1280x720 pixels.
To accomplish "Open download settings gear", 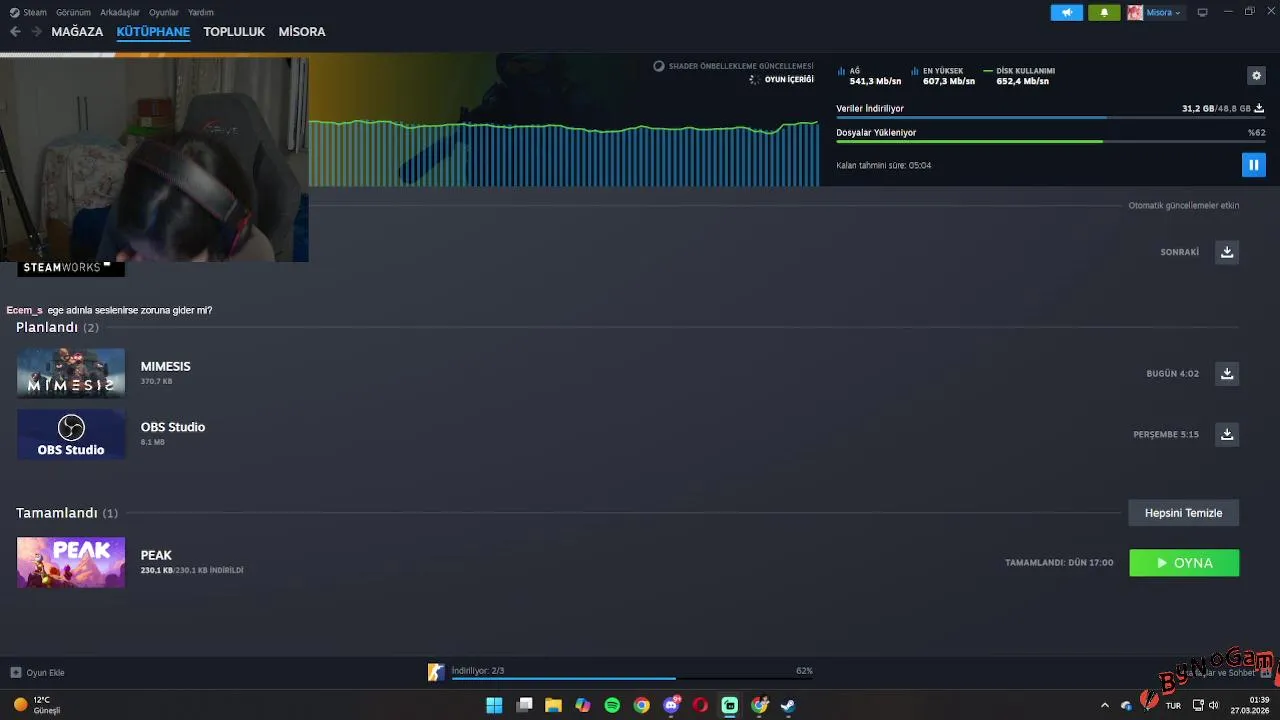I will (1256, 76).
